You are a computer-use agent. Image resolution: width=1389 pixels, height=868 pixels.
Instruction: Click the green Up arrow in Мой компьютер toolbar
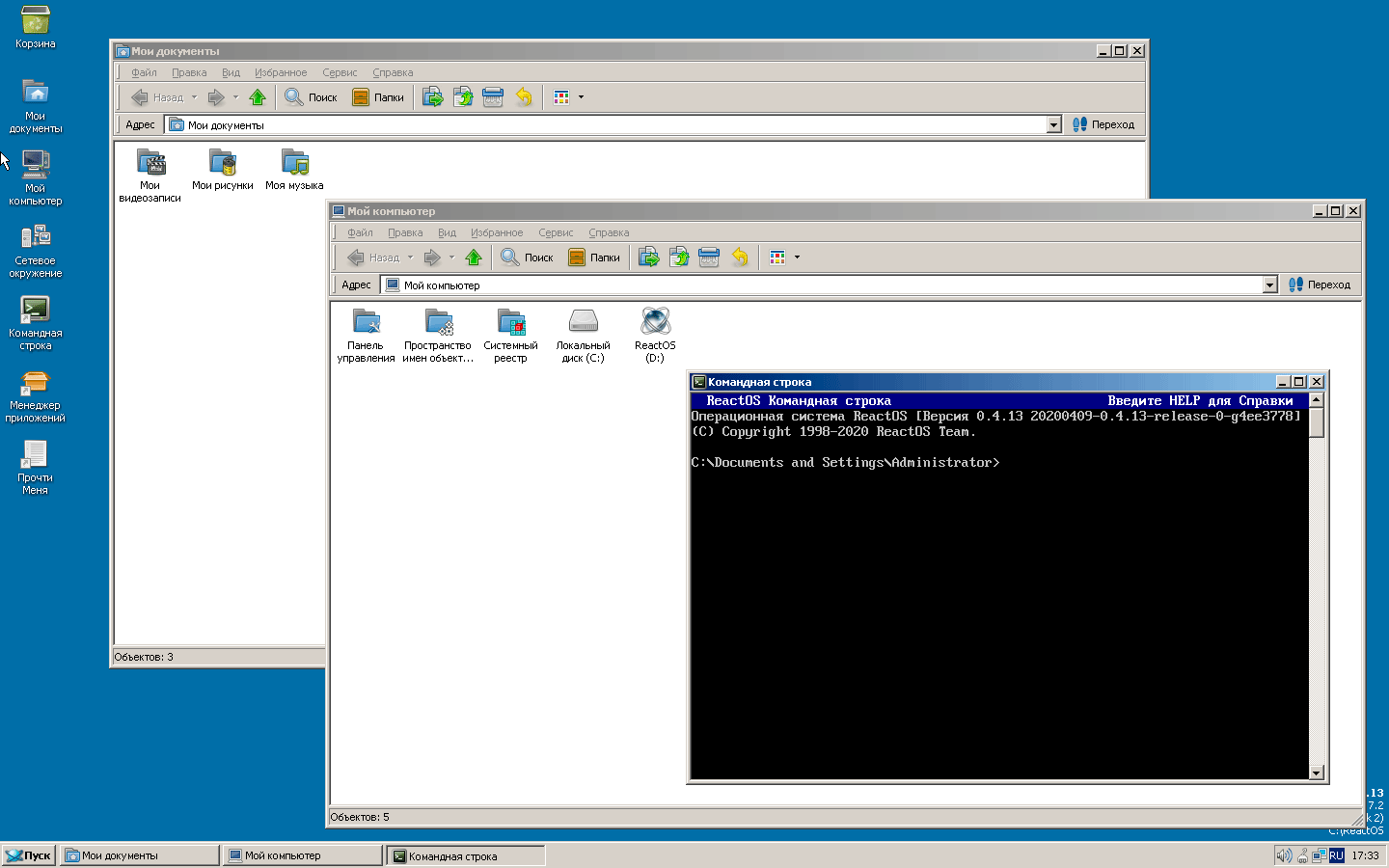(473, 258)
